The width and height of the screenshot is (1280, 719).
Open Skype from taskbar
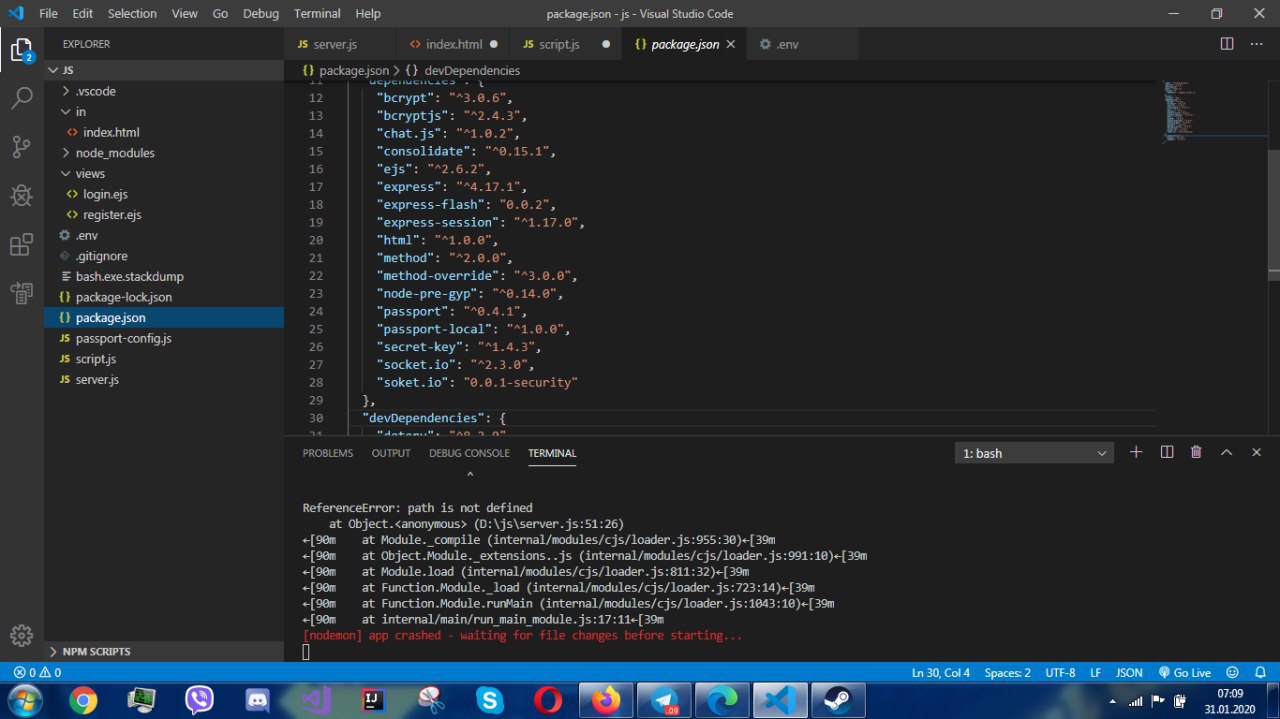pos(490,700)
